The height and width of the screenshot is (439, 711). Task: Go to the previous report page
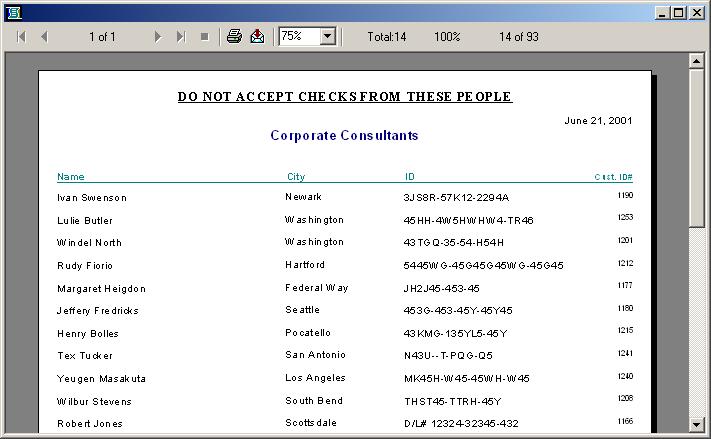pos(44,37)
